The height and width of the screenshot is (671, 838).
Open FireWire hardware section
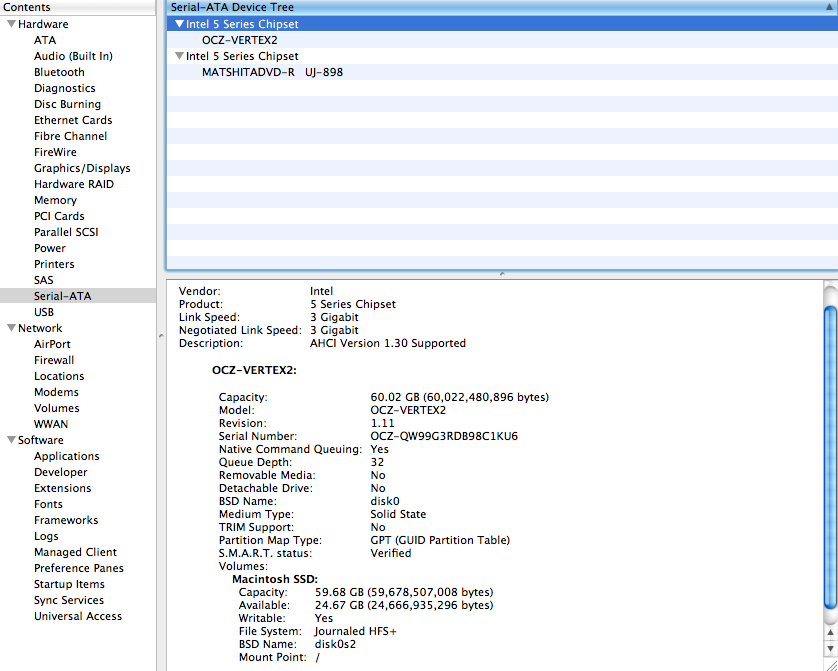(55, 152)
